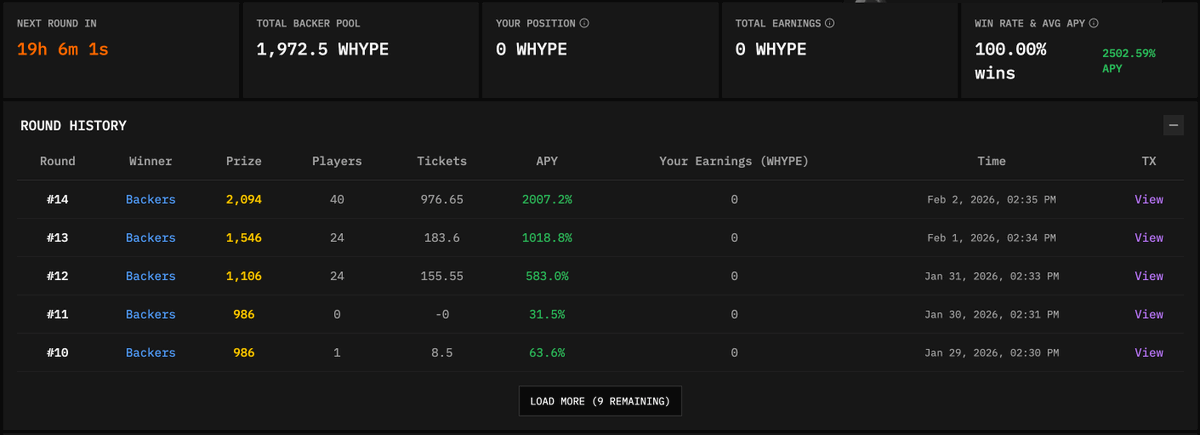Collapse the Round History panel

[x=1173, y=125]
